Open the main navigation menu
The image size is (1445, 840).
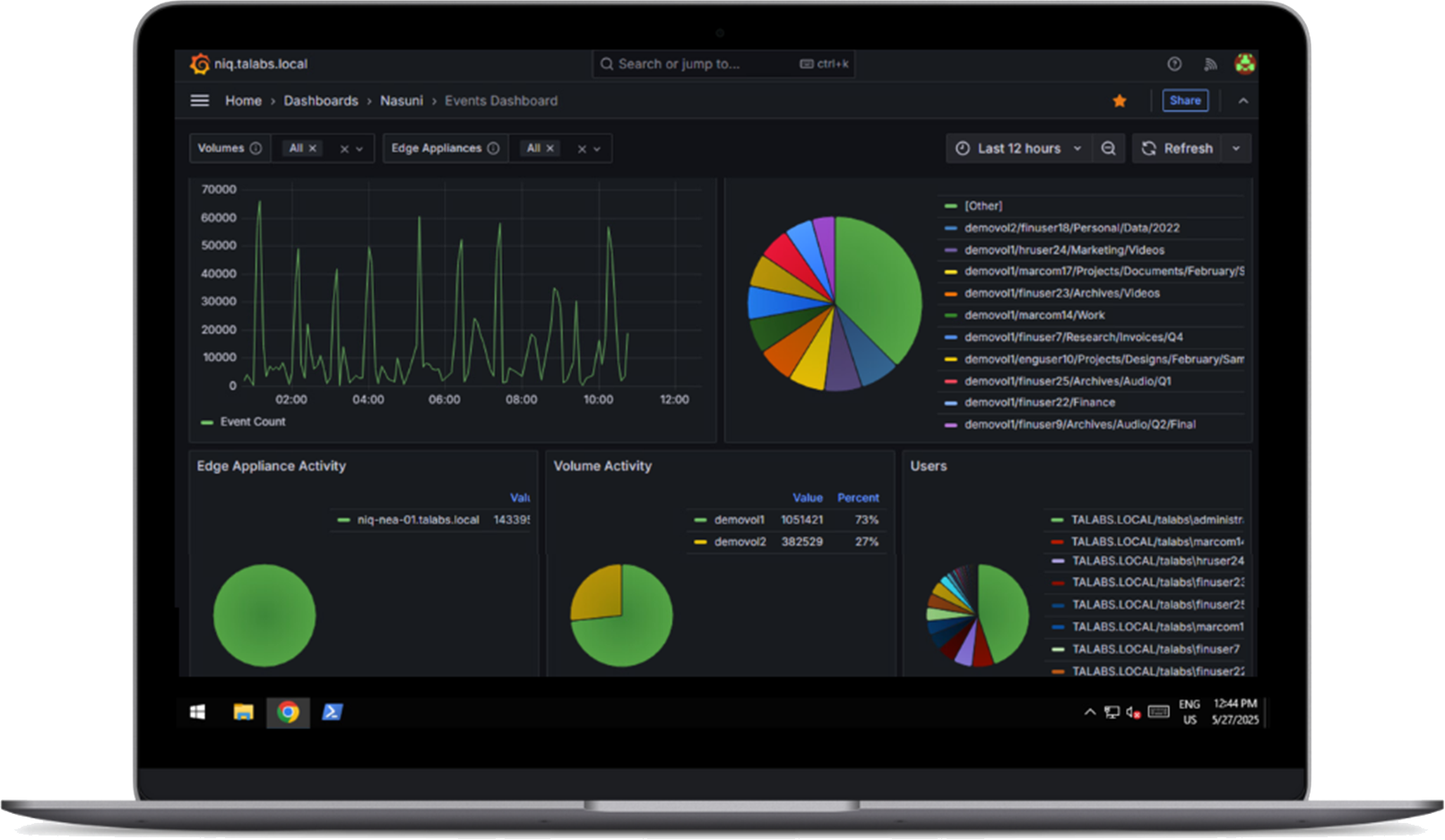(199, 100)
